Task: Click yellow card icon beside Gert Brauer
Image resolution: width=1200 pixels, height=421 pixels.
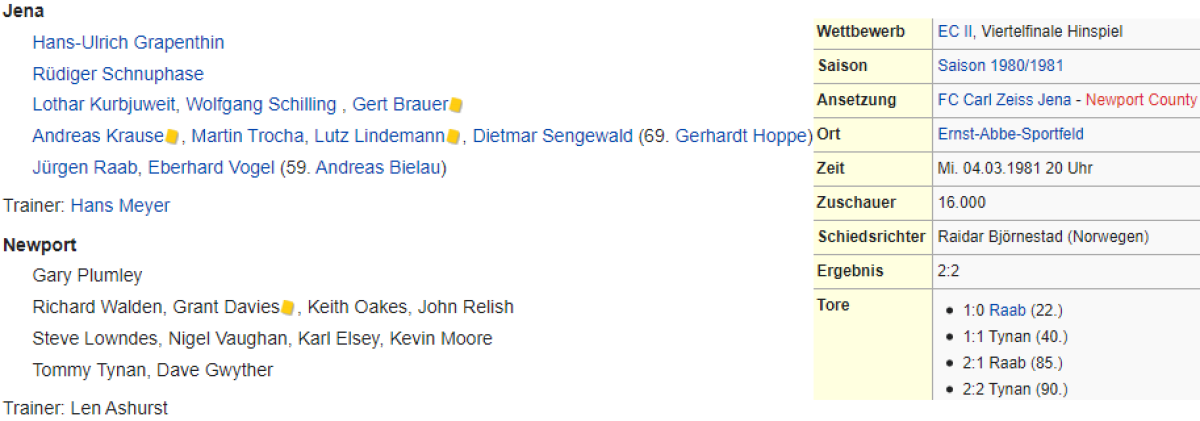Action: pos(456,105)
